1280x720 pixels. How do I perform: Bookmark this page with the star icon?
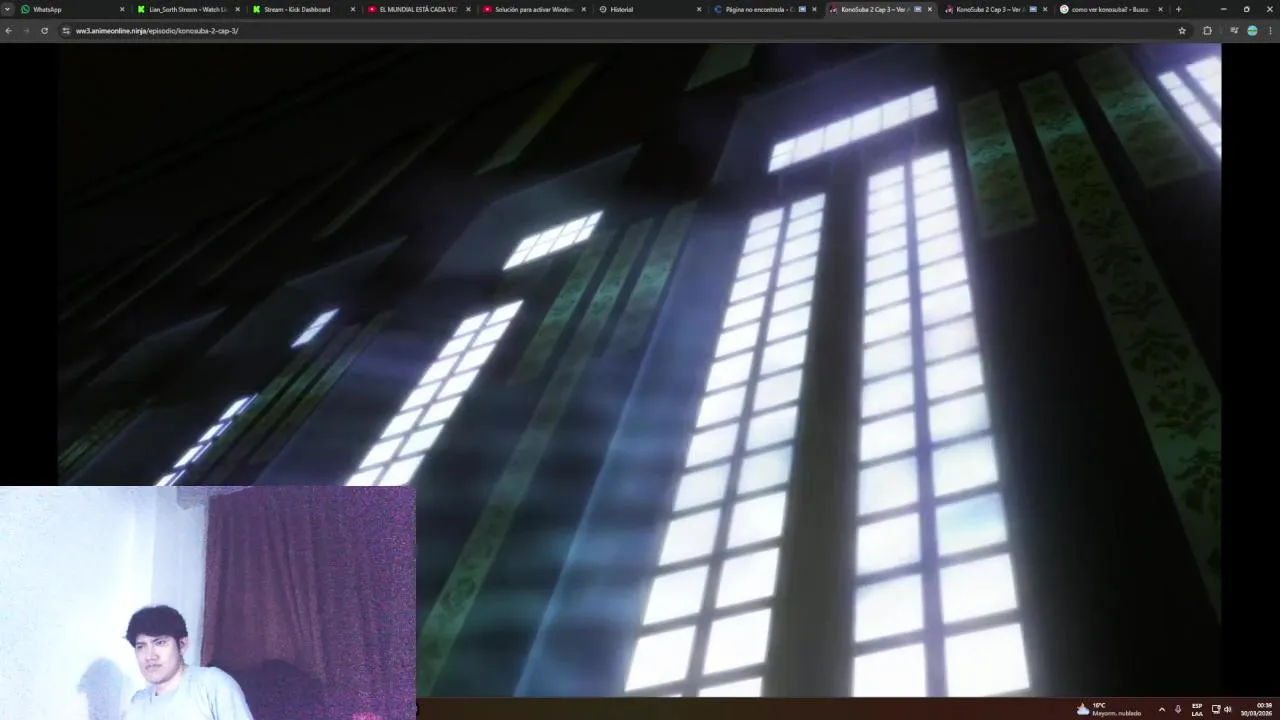[1182, 31]
